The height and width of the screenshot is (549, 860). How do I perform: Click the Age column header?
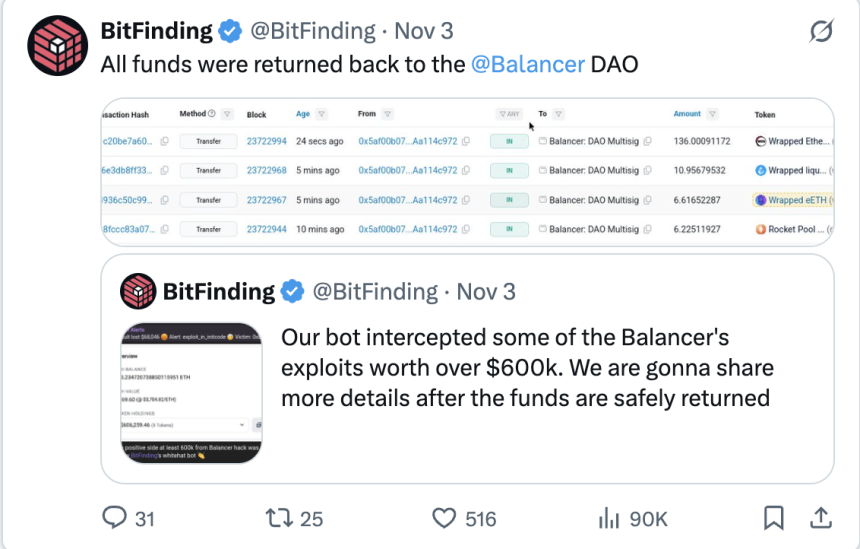(303, 114)
